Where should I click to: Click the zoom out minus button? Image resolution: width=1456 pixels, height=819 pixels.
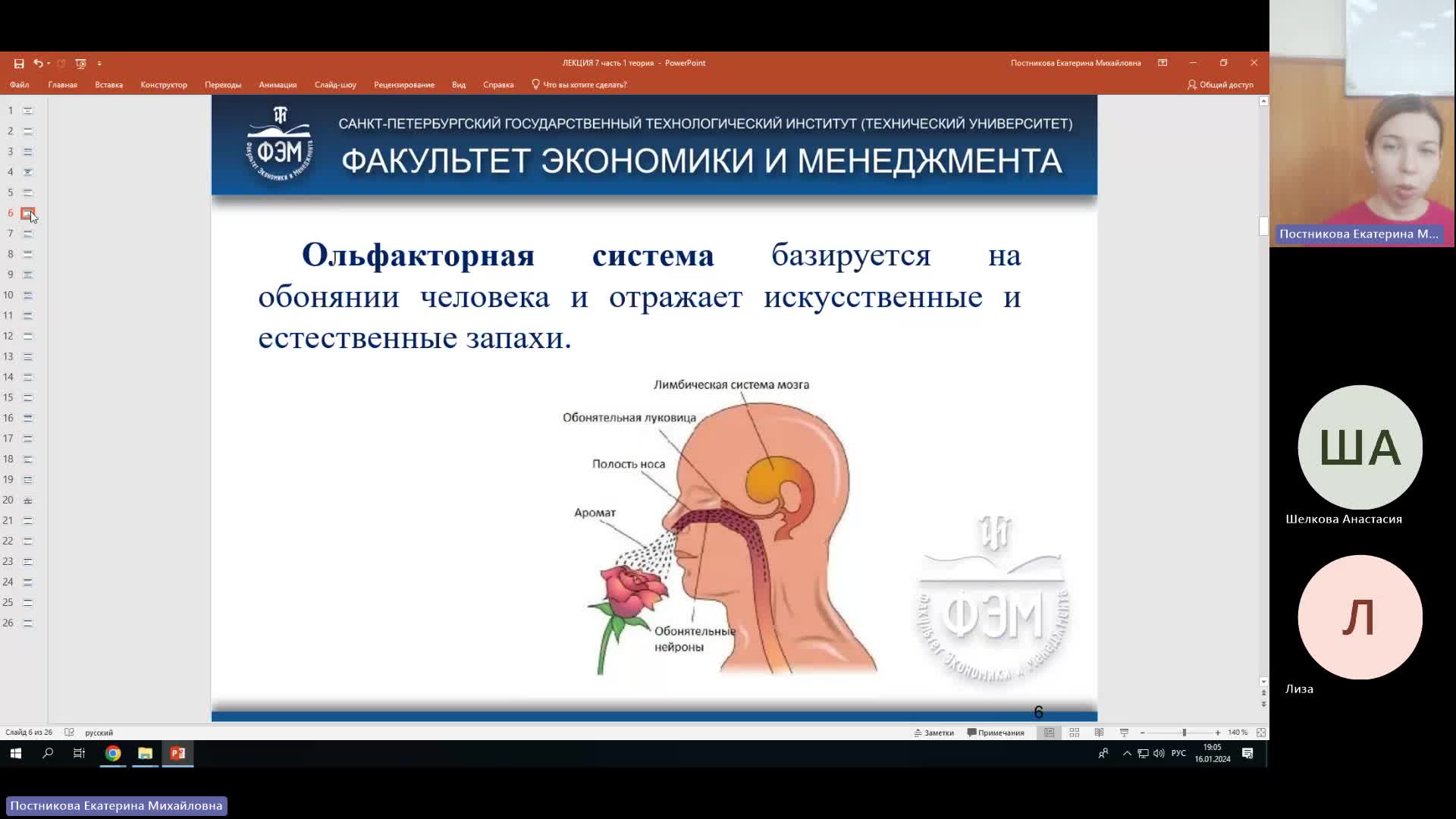tap(1142, 733)
